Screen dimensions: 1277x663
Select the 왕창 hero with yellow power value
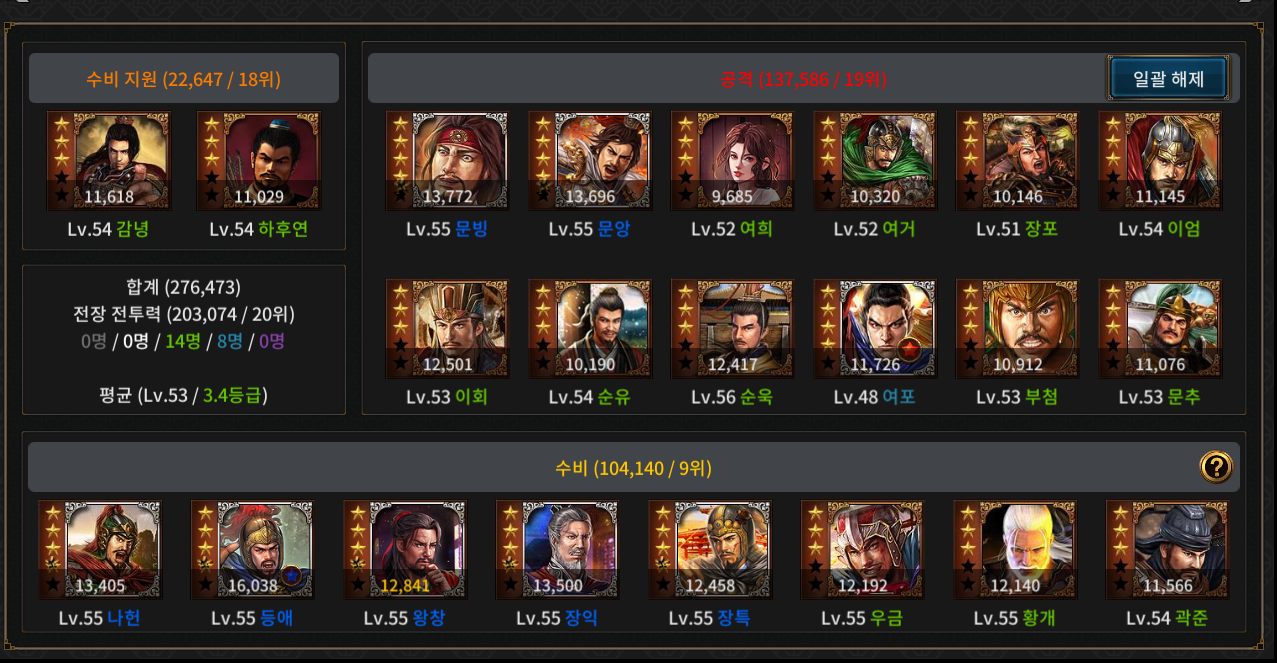pos(405,550)
